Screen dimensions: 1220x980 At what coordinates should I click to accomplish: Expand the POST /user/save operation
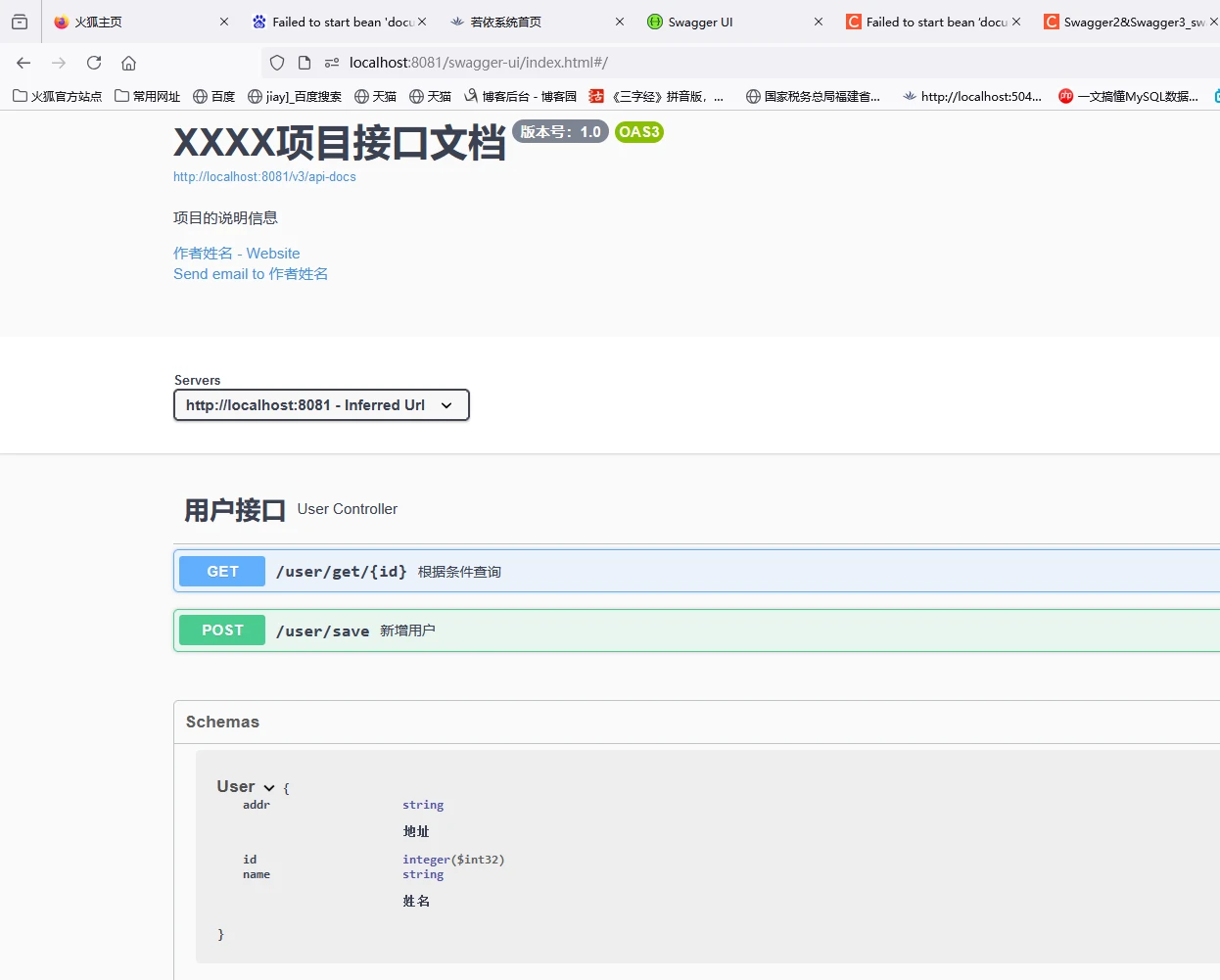(697, 630)
